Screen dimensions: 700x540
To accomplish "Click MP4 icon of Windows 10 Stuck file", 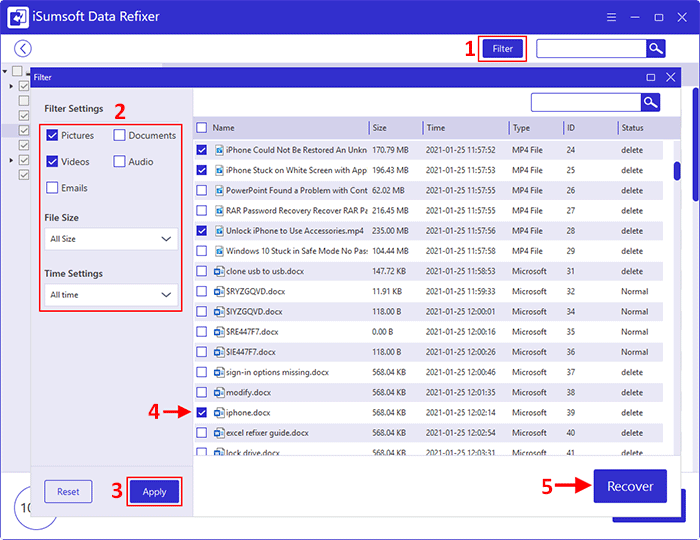I will [219, 251].
